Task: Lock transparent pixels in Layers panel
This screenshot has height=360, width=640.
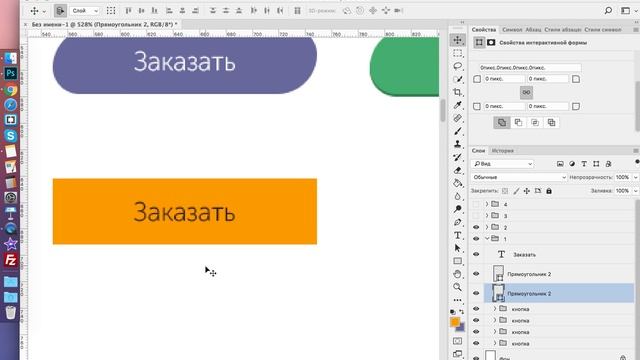Action: pos(505,191)
